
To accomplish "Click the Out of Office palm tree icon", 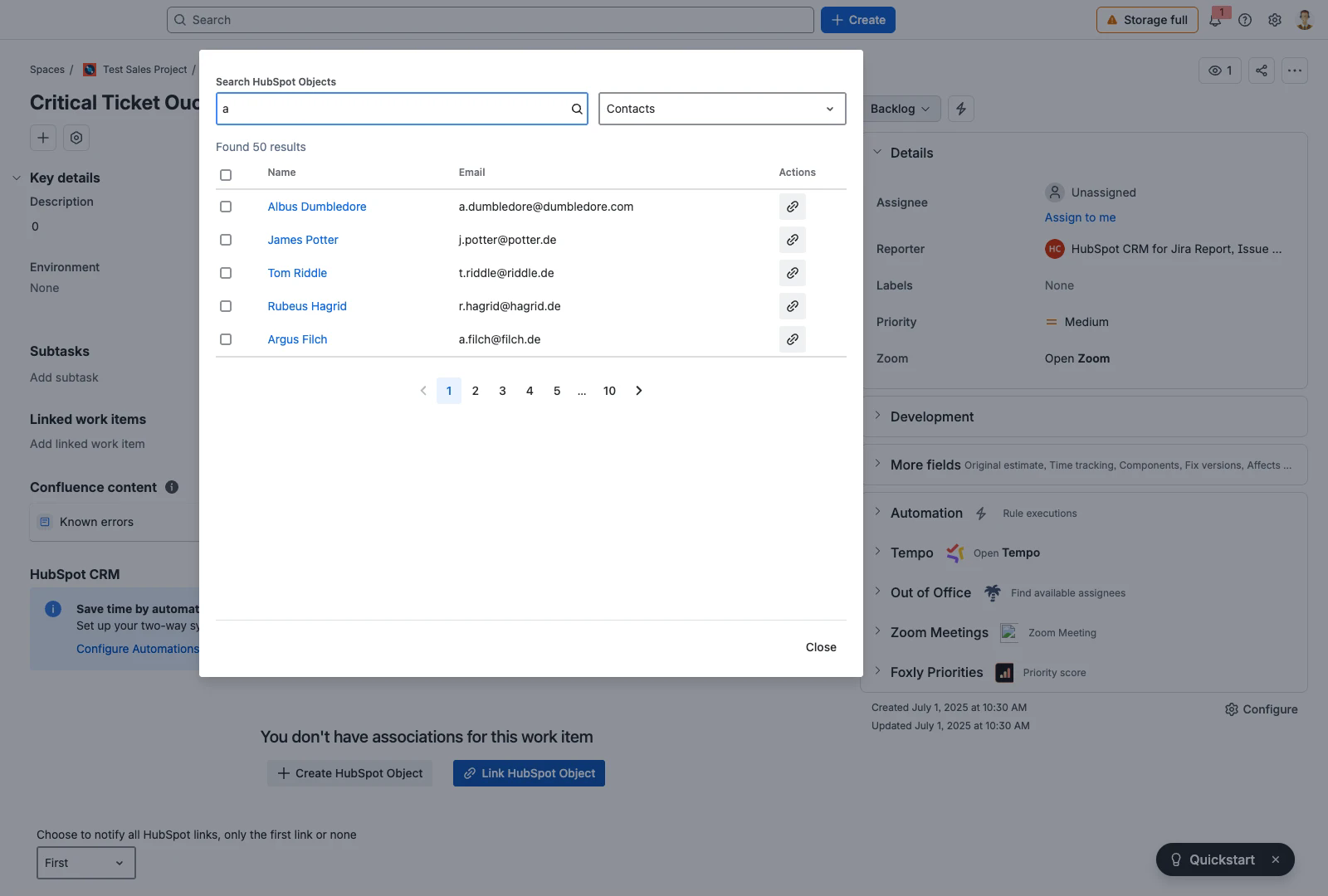I will click(993, 592).
